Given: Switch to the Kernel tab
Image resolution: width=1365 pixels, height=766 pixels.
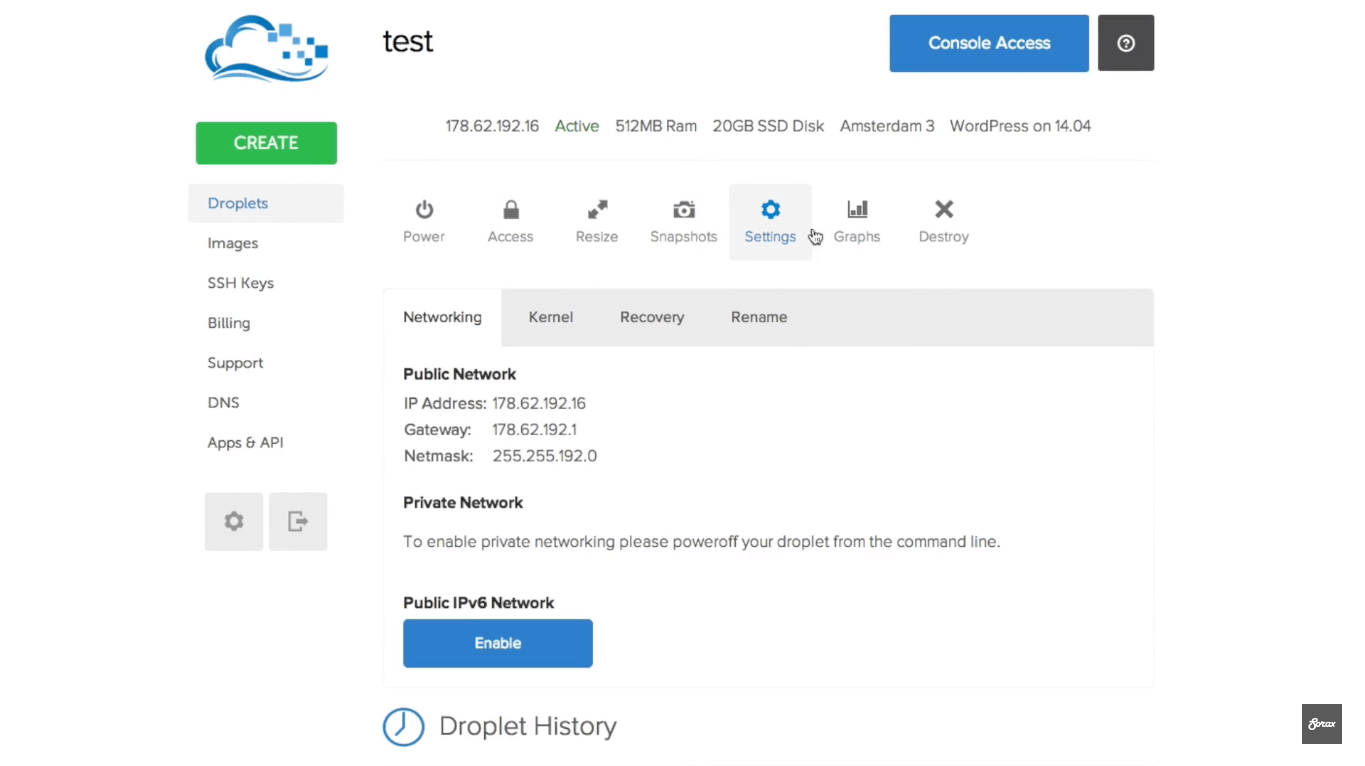Looking at the screenshot, I should coord(550,317).
